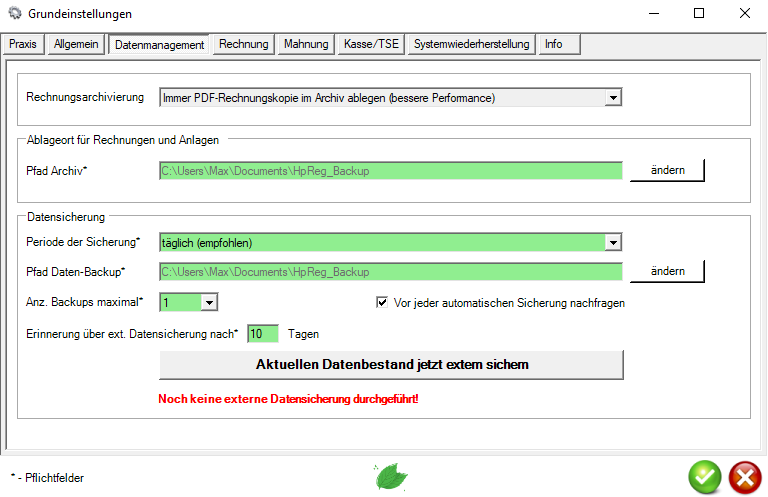Click 'Aktuellen Datenbestand jetzt extern sichern'
The image size is (768, 497).
[x=391, y=364]
